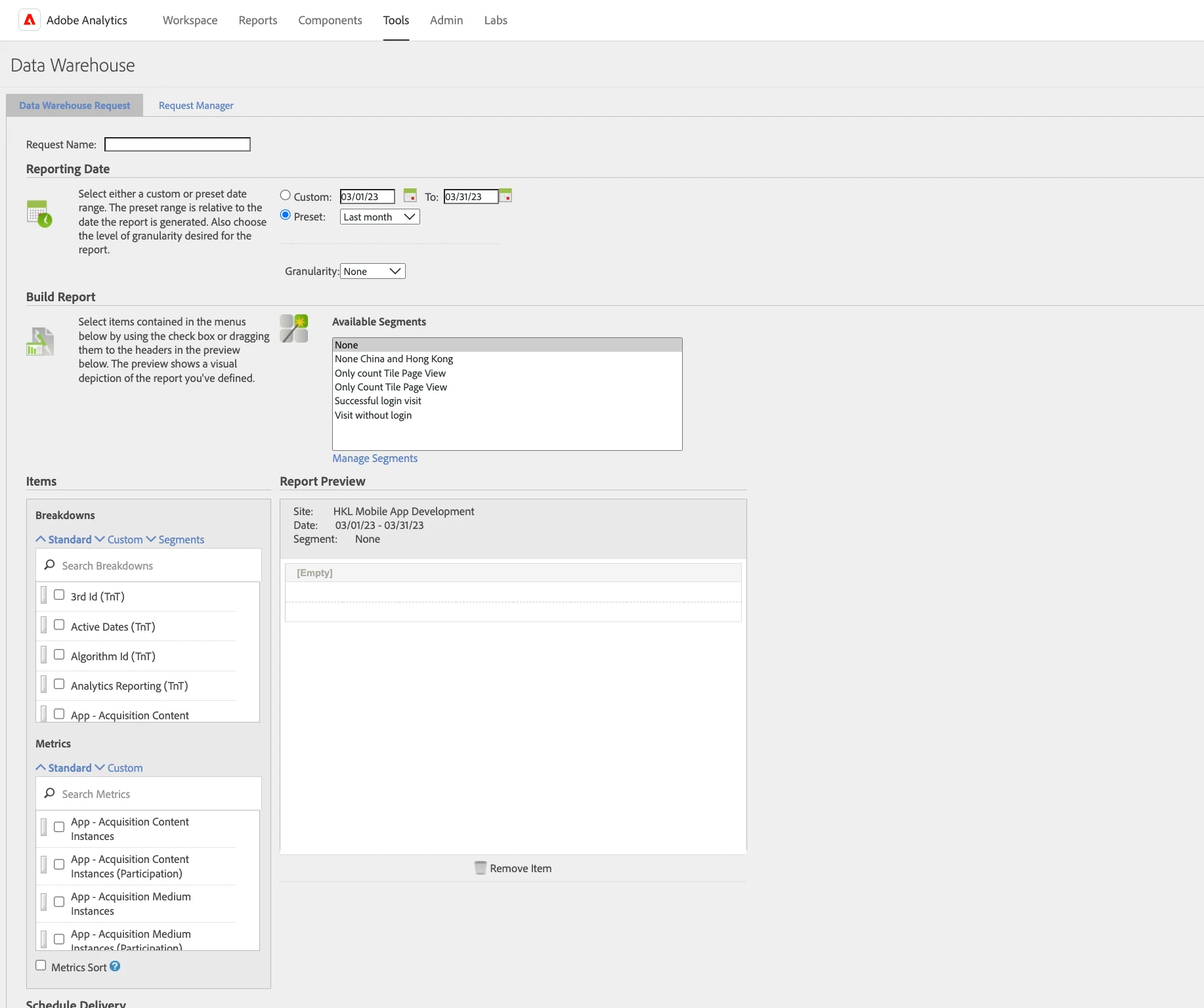This screenshot has width=1204, height=1008.
Task: Select the Data Warehouse Request tab
Action: click(x=75, y=105)
